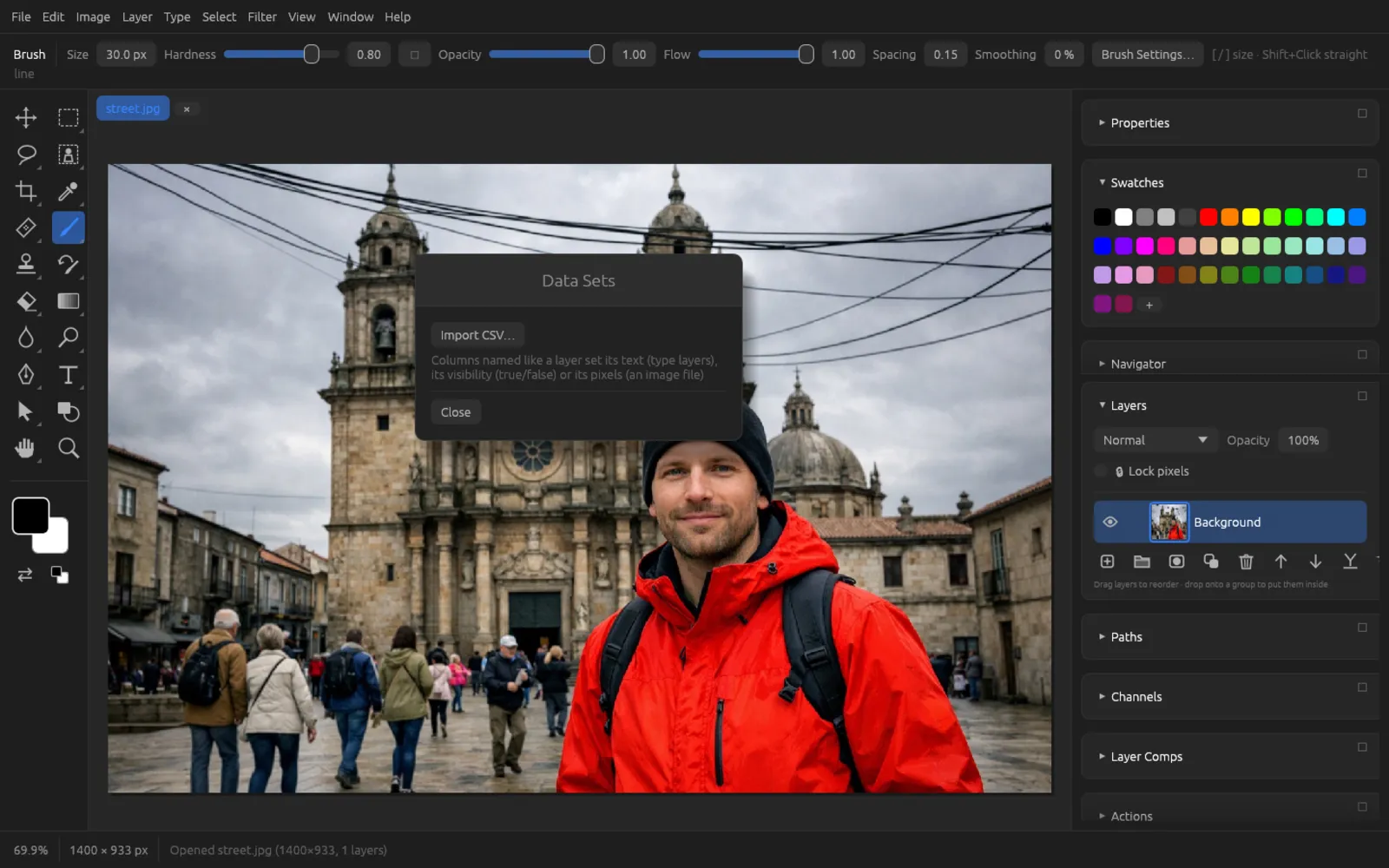Select the Type tool
The image size is (1389, 868).
click(x=68, y=374)
